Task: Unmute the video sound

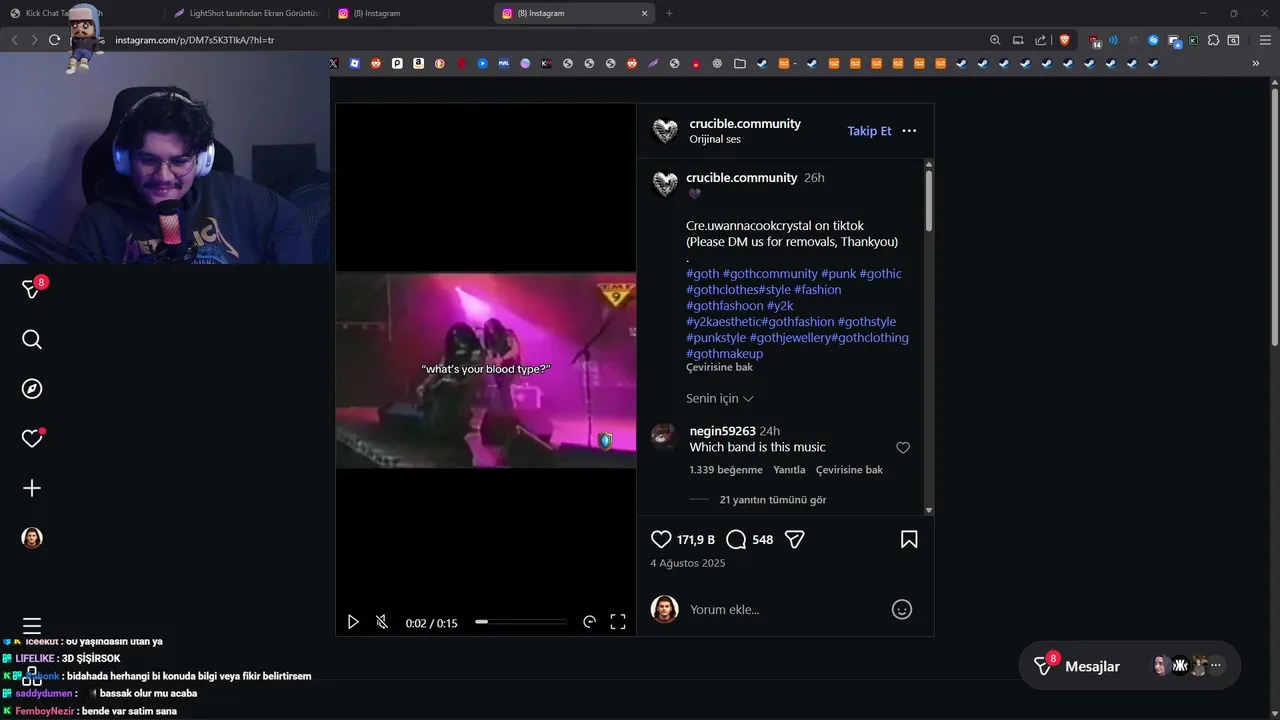Action: [x=382, y=622]
